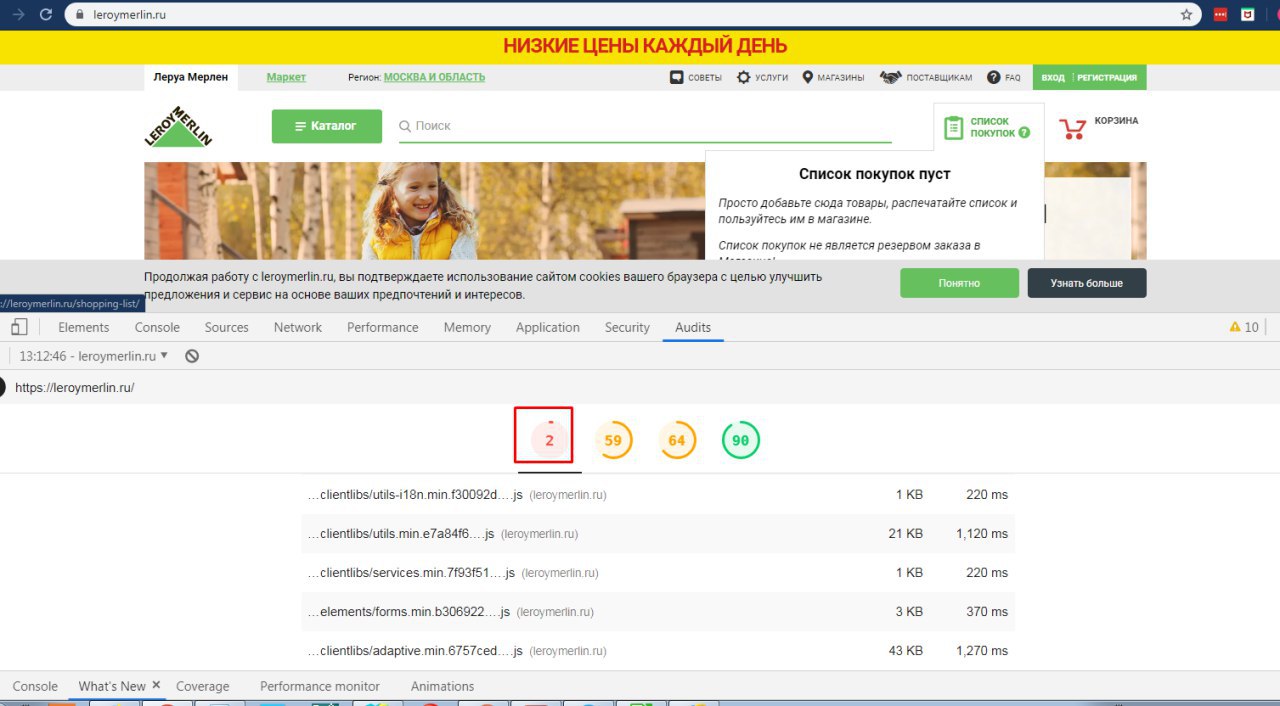The width and height of the screenshot is (1280, 706).
Task: Jump to the score 64 gauge
Action: click(677, 440)
